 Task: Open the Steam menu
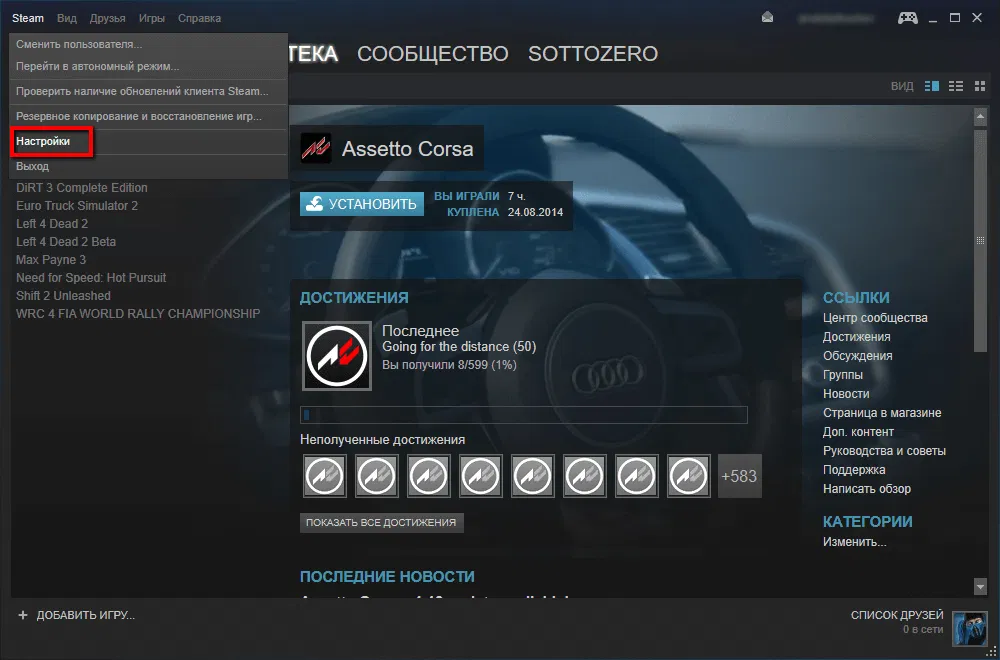tap(27, 17)
